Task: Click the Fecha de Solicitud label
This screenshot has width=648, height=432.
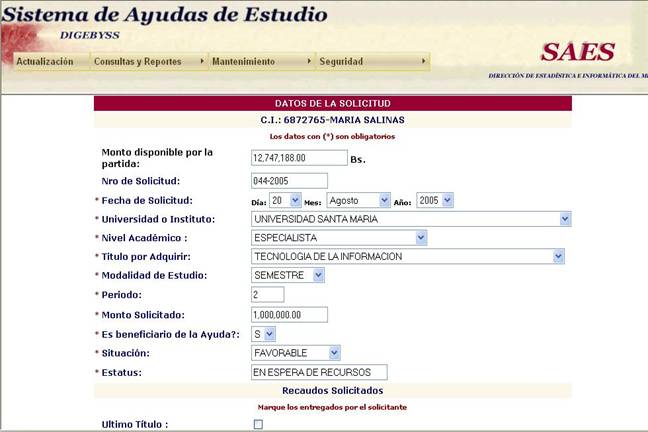Action: [x=147, y=200]
